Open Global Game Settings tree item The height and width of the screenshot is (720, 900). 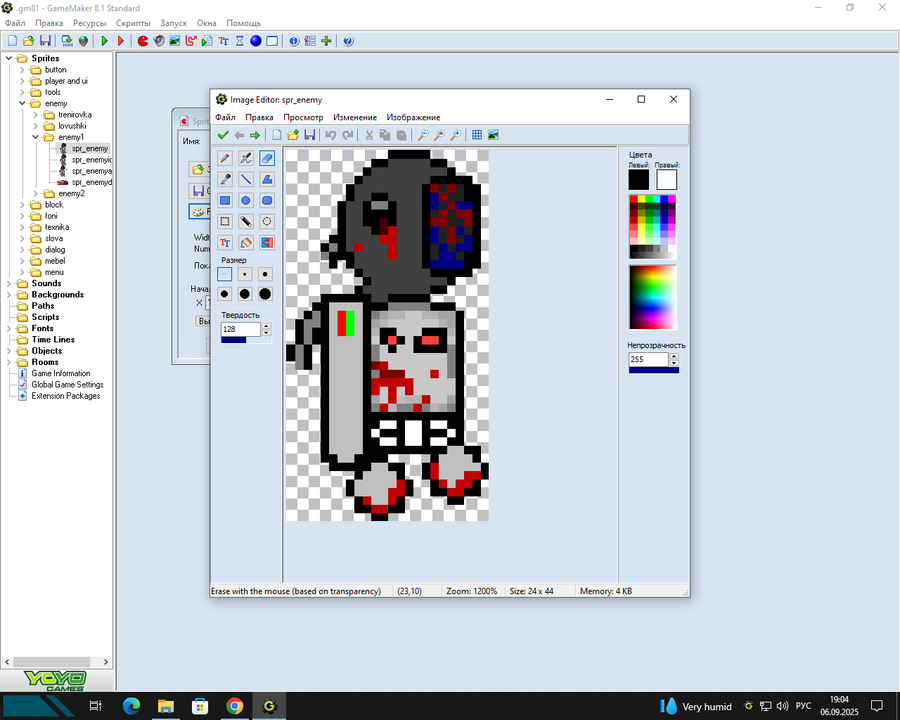tap(68, 385)
